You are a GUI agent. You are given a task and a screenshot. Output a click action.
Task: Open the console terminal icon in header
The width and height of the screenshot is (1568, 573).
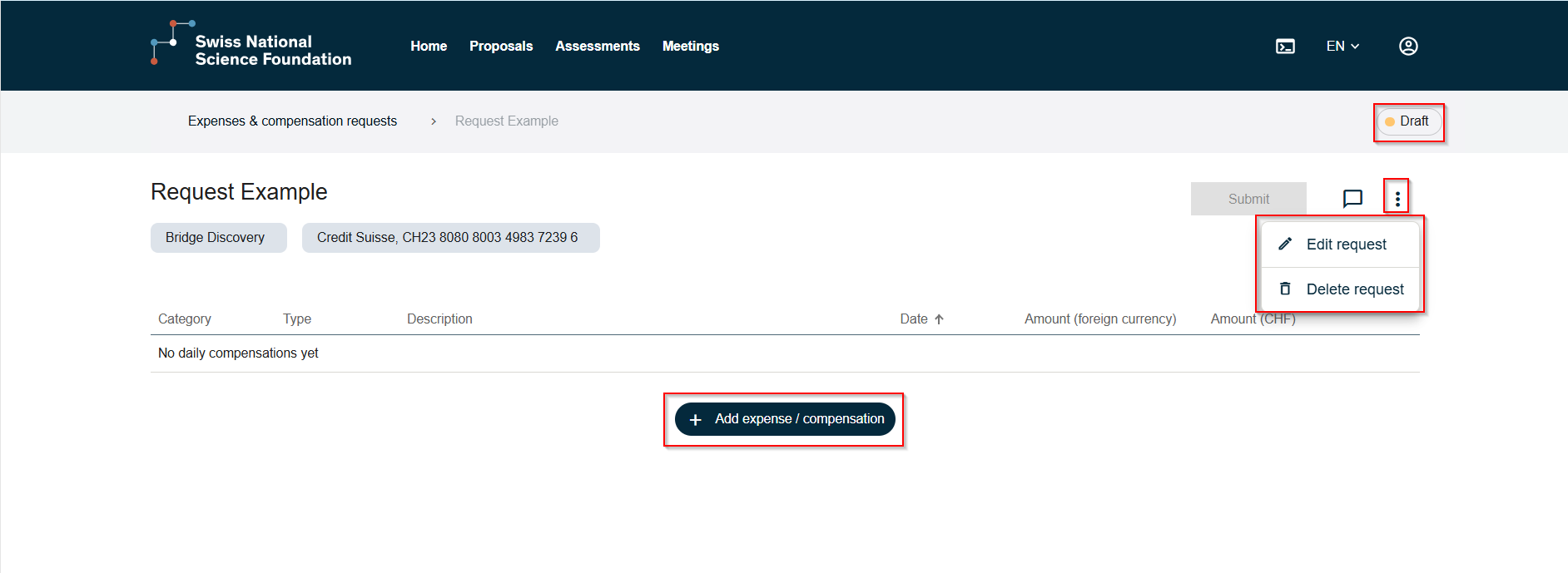pyautogui.click(x=1285, y=47)
